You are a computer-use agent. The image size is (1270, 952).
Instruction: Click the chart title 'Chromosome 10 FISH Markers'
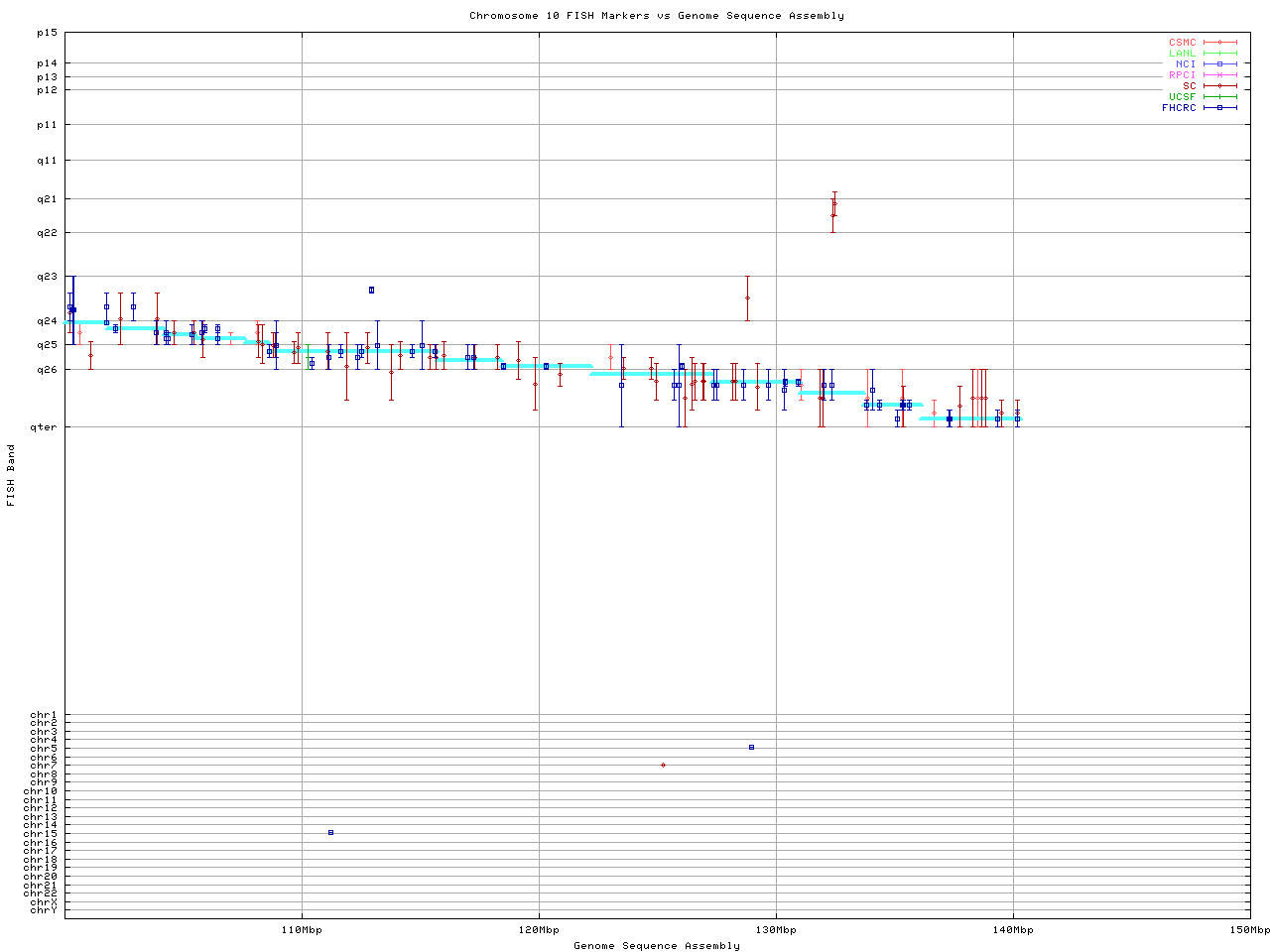click(656, 16)
